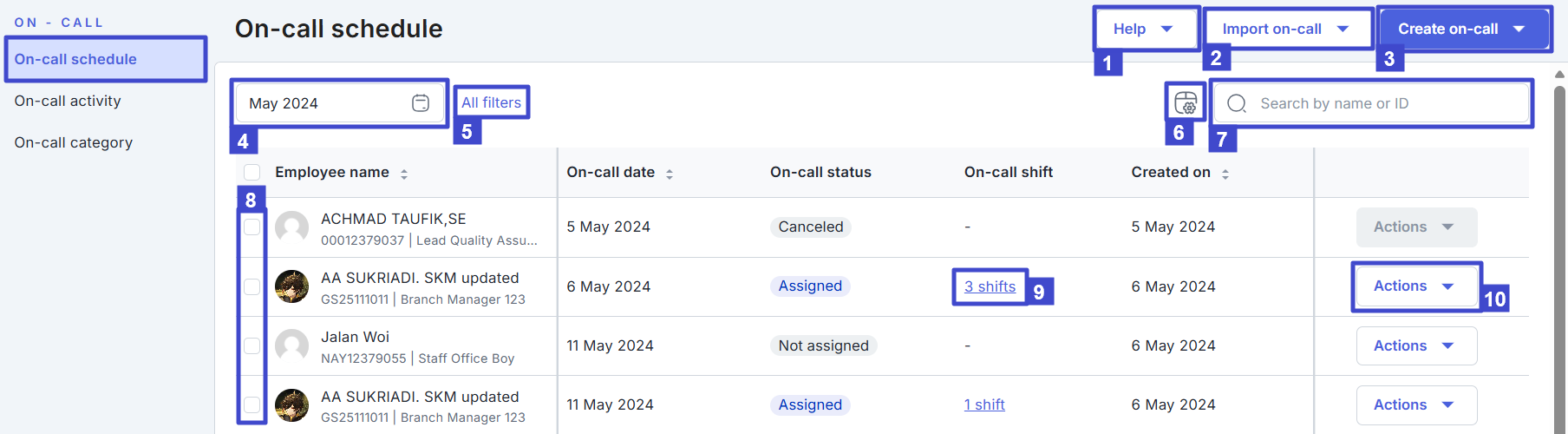Open On-call category in the sidebar
The image size is (1568, 434).
pos(74,142)
